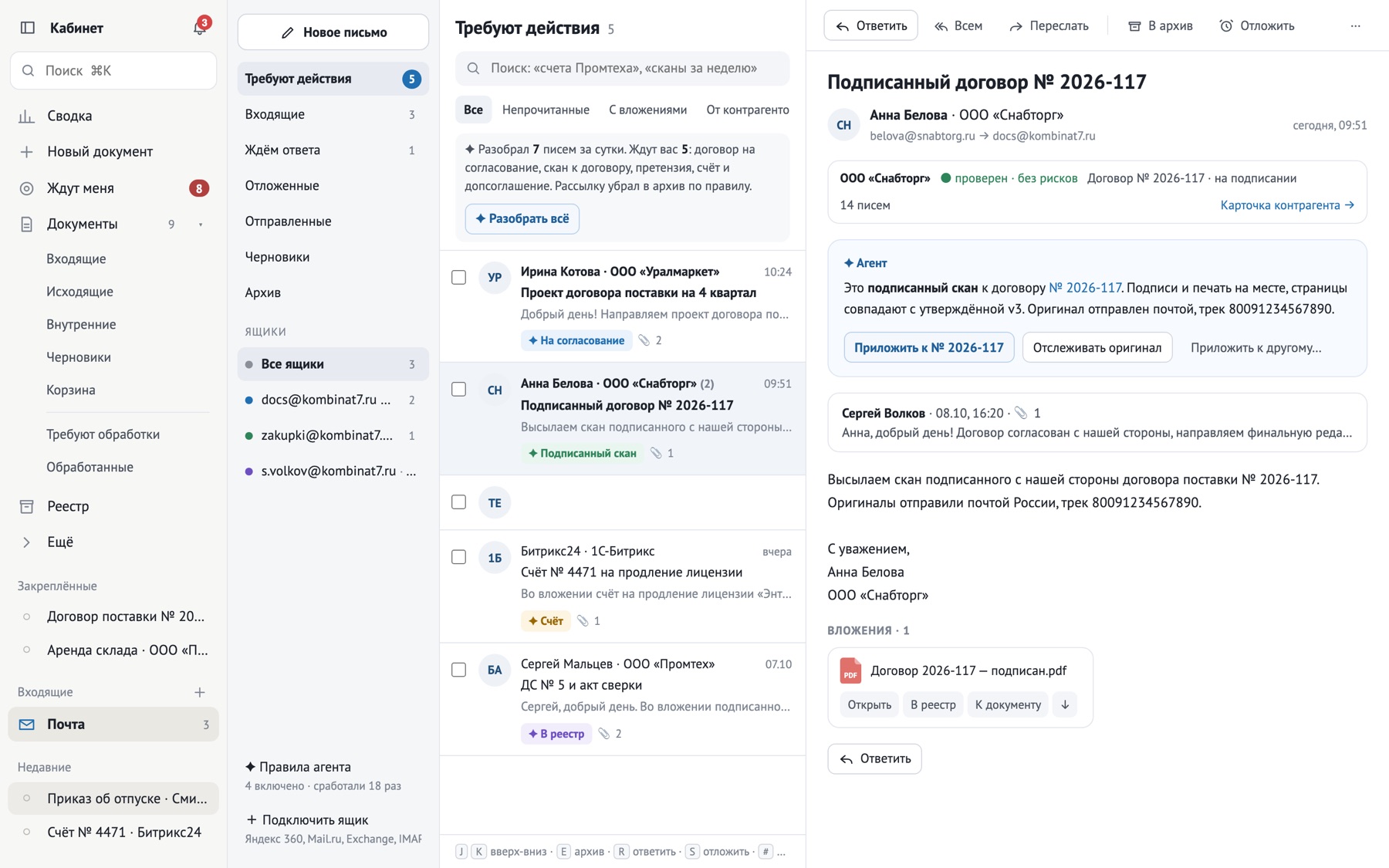
Task: Open От контрагентов filter tab
Action: (748, 110)
